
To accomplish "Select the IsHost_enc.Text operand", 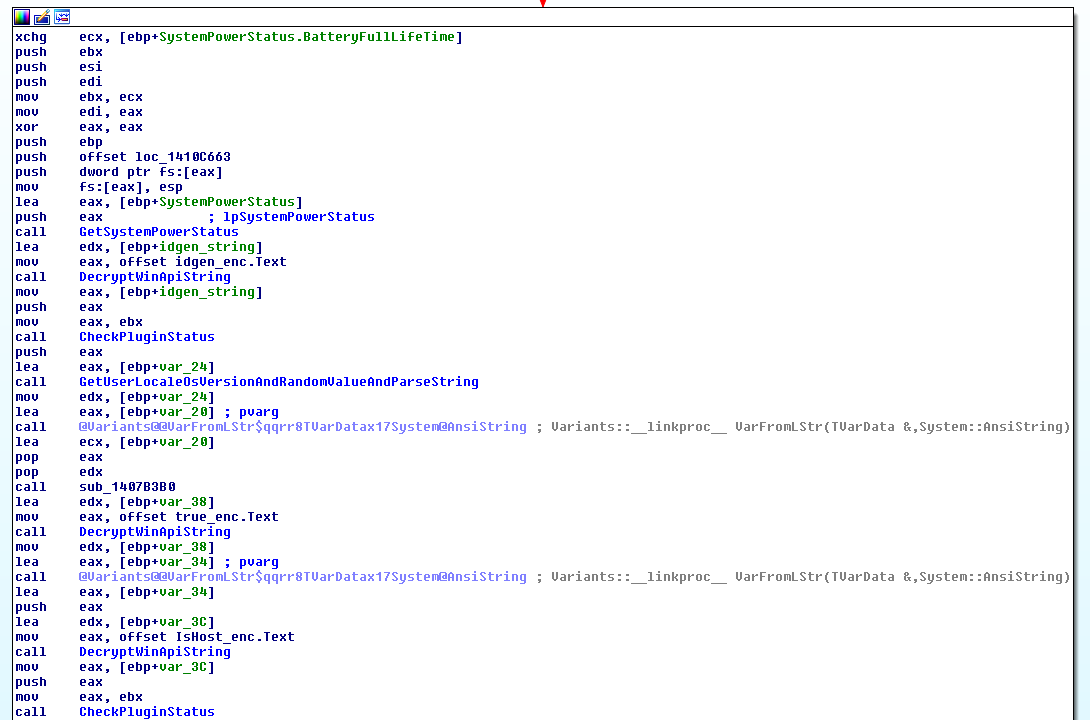I will 235,637.
